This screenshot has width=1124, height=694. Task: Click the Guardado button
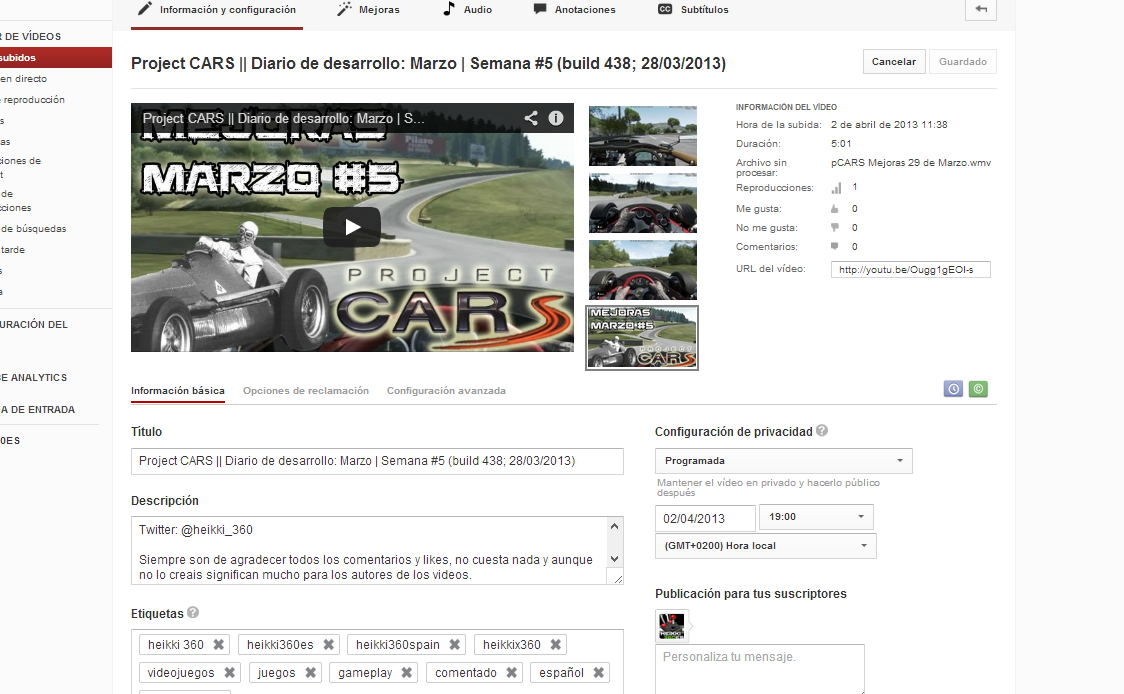click(963, 62)
